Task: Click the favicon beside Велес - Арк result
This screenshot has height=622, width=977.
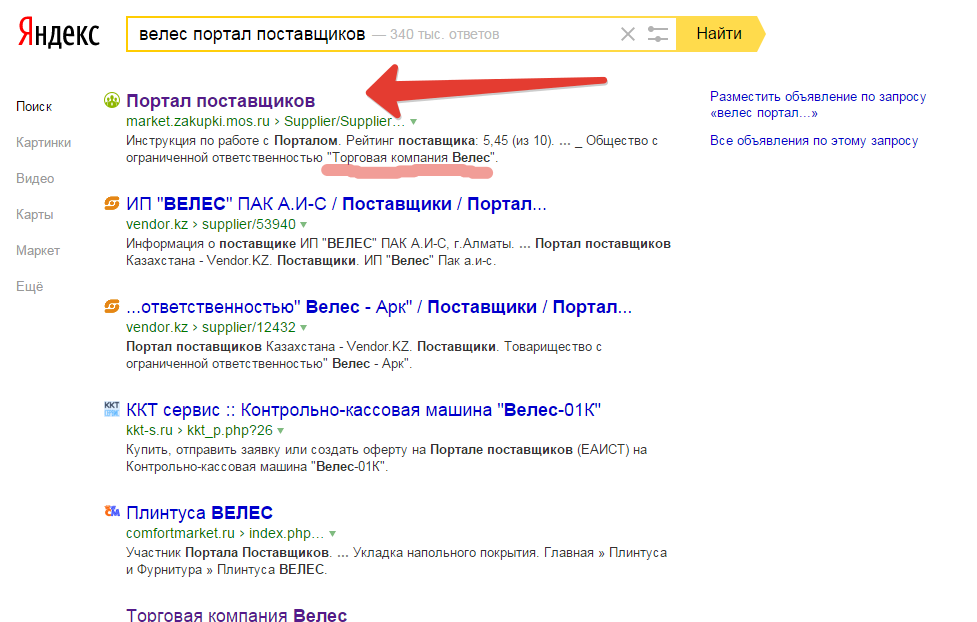Action: click(x=112, y=306)
